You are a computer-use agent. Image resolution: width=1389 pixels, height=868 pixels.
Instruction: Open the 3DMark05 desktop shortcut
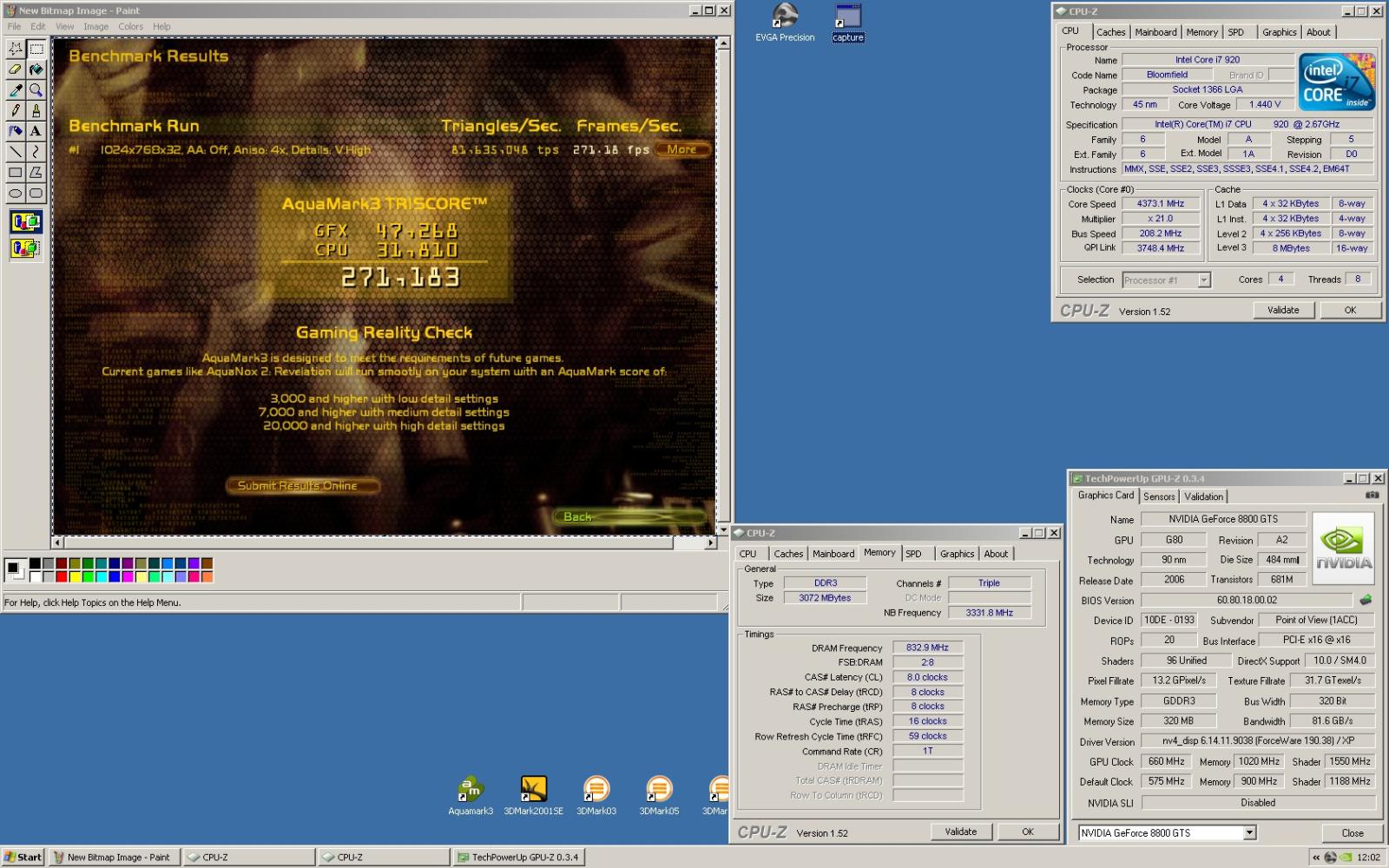click(659, 795)
